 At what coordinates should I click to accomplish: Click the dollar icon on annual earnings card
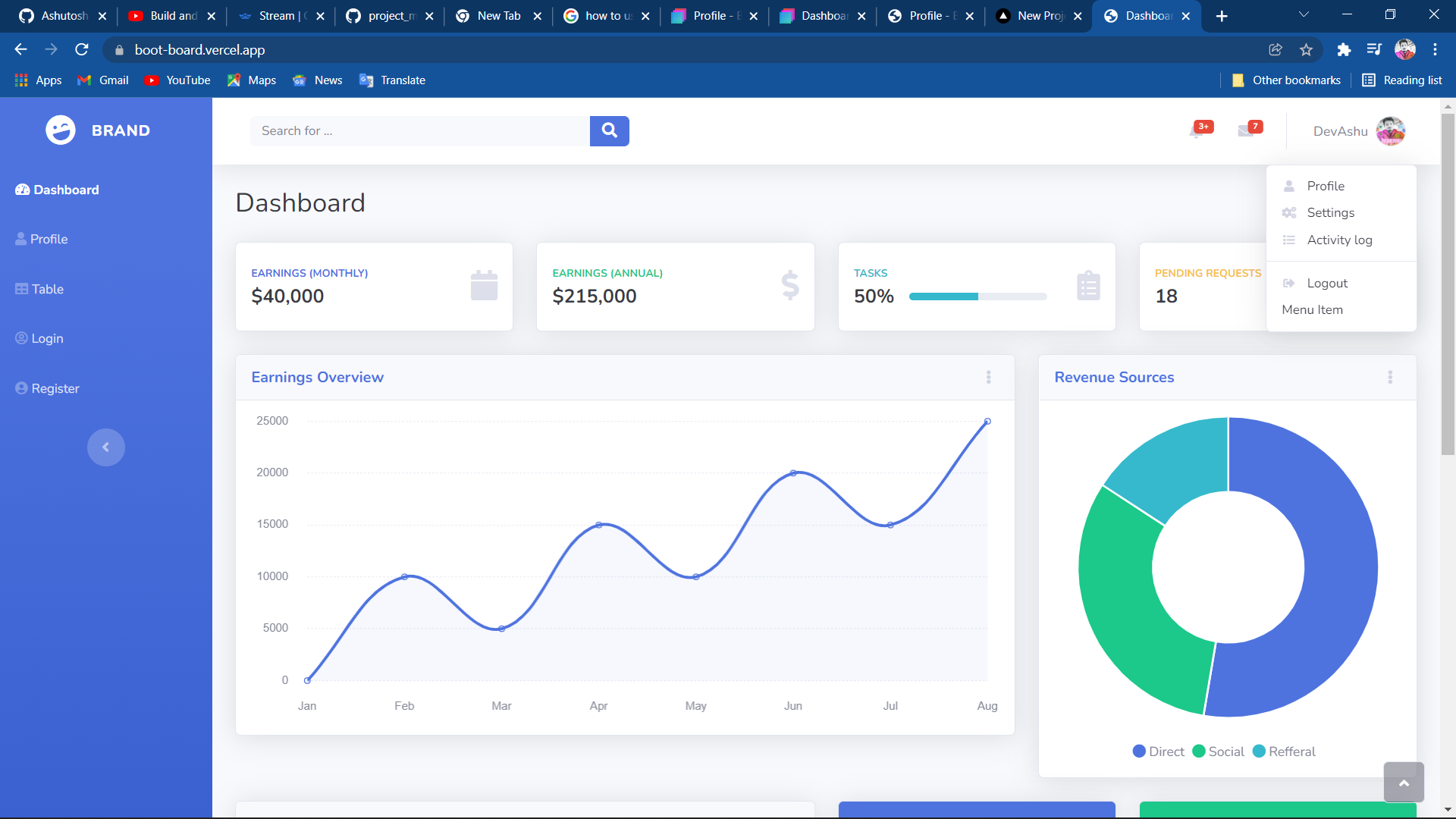[x=790, y=286]
